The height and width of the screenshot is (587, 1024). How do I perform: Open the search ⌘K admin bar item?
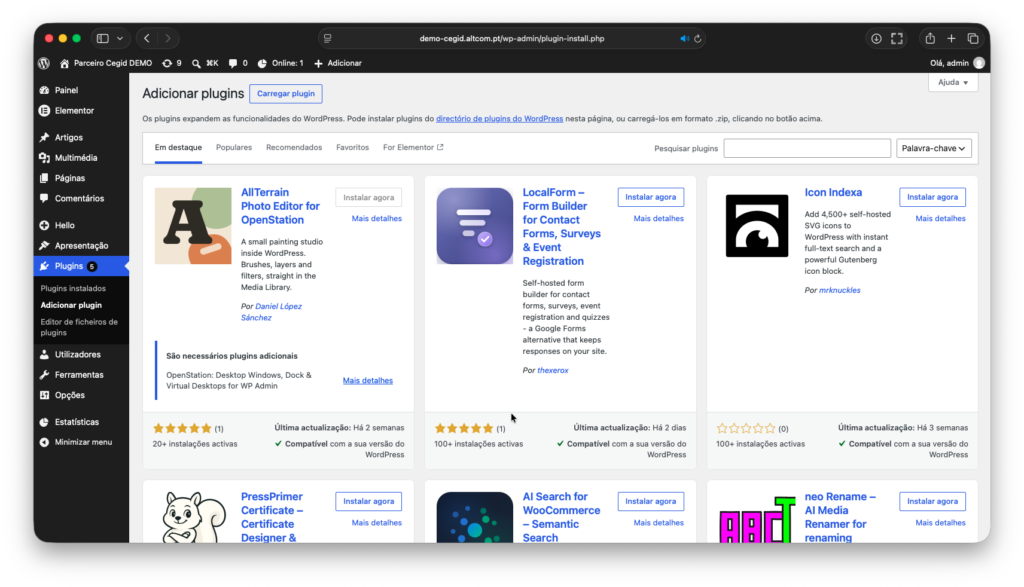point(205,63)
